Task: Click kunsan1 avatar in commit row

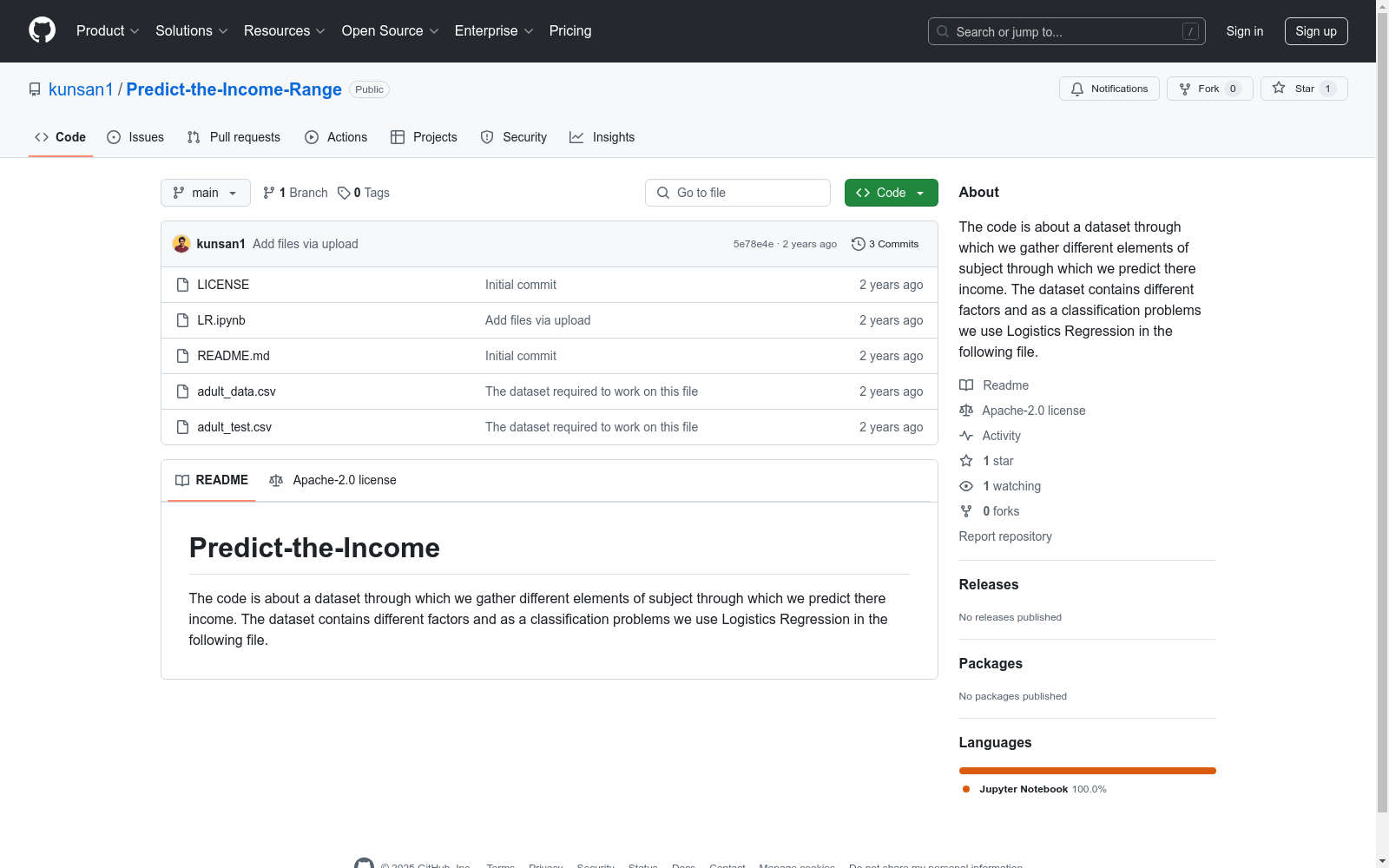Action: [181, 244]
